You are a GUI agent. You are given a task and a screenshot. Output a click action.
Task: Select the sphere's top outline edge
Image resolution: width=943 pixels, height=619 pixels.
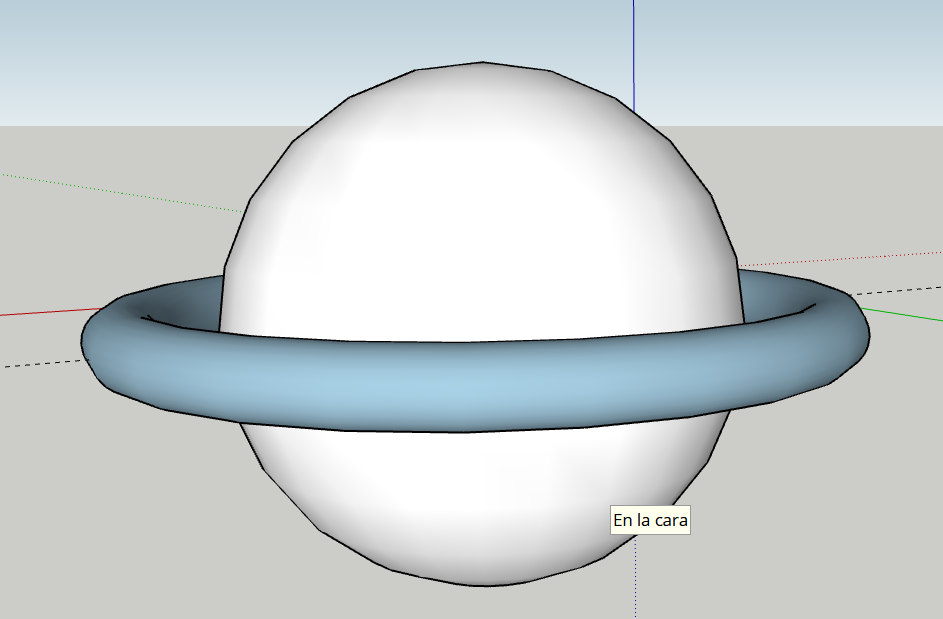coord(480,62)
